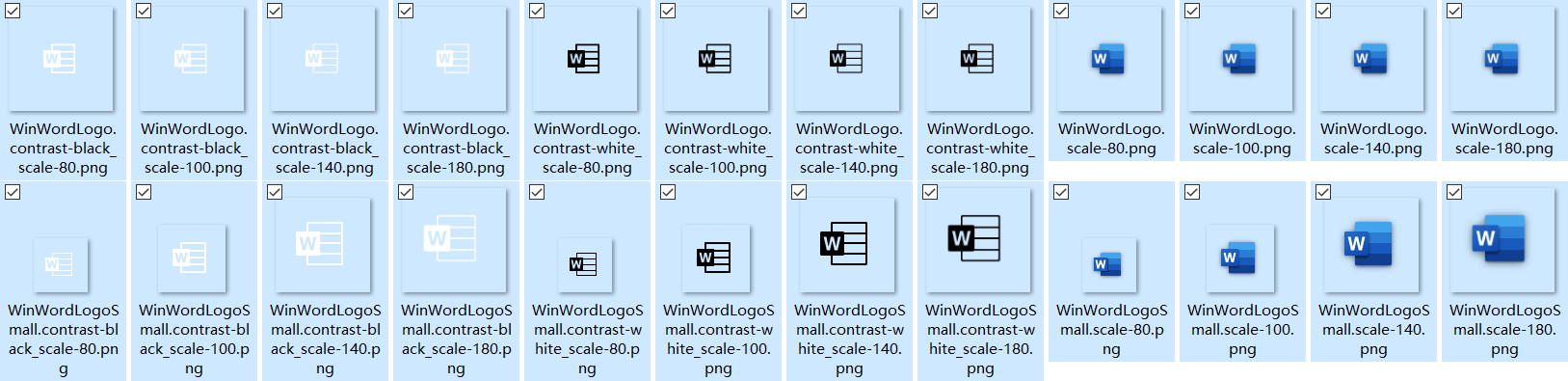
Task: Click the file name WinWordLogo.scale-140.png
Action: coord(1373,138)
